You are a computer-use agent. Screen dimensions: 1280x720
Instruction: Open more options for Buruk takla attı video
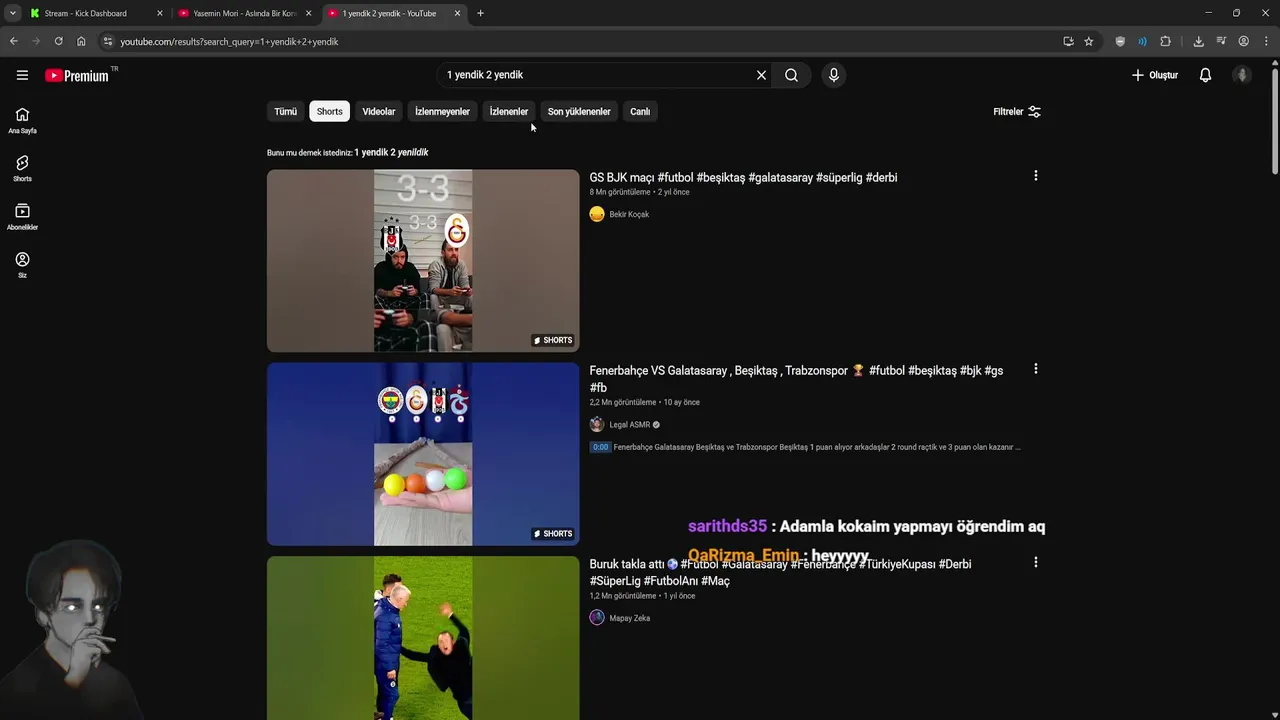[1035, 562]
